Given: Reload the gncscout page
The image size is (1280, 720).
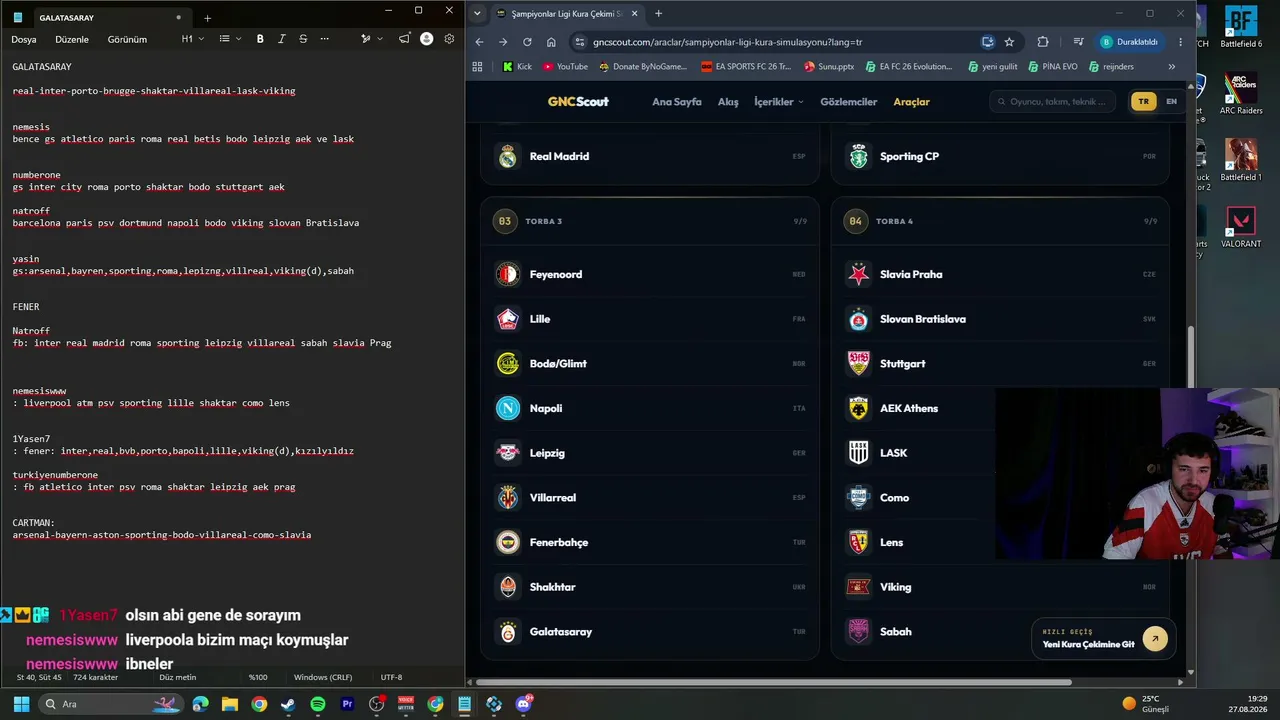Looking at the screenshot, I should tap(527, 42).
